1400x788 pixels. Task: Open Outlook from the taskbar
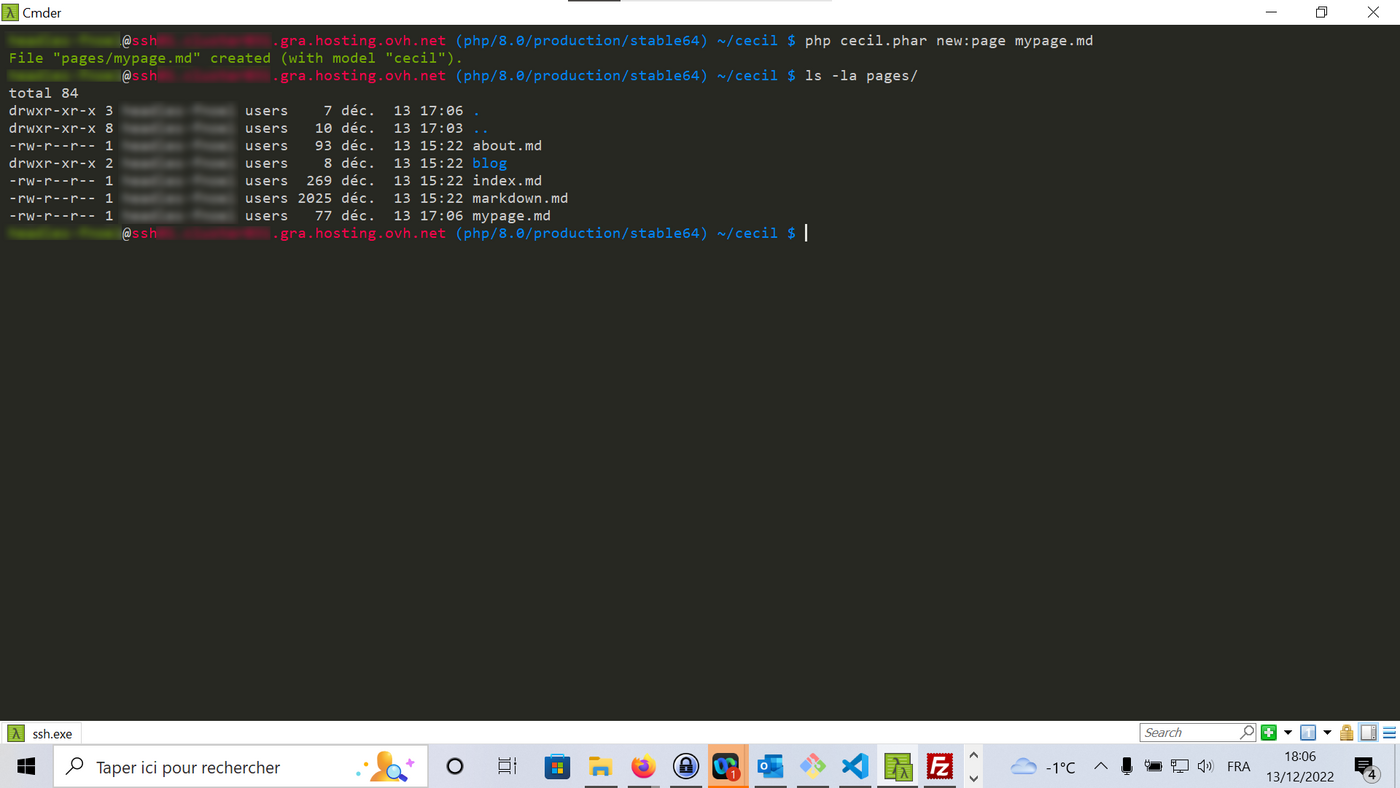(x=770, y=767)
